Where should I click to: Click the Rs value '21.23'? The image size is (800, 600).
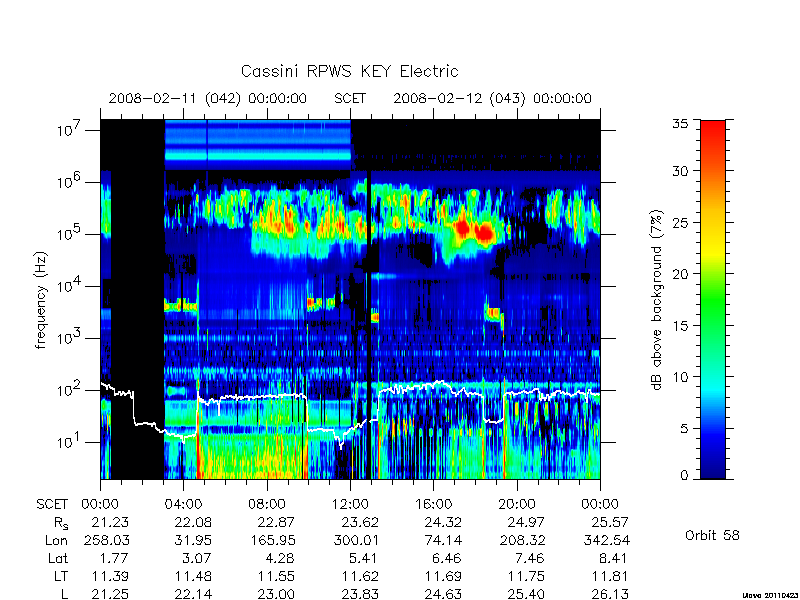tap(110, 522)
